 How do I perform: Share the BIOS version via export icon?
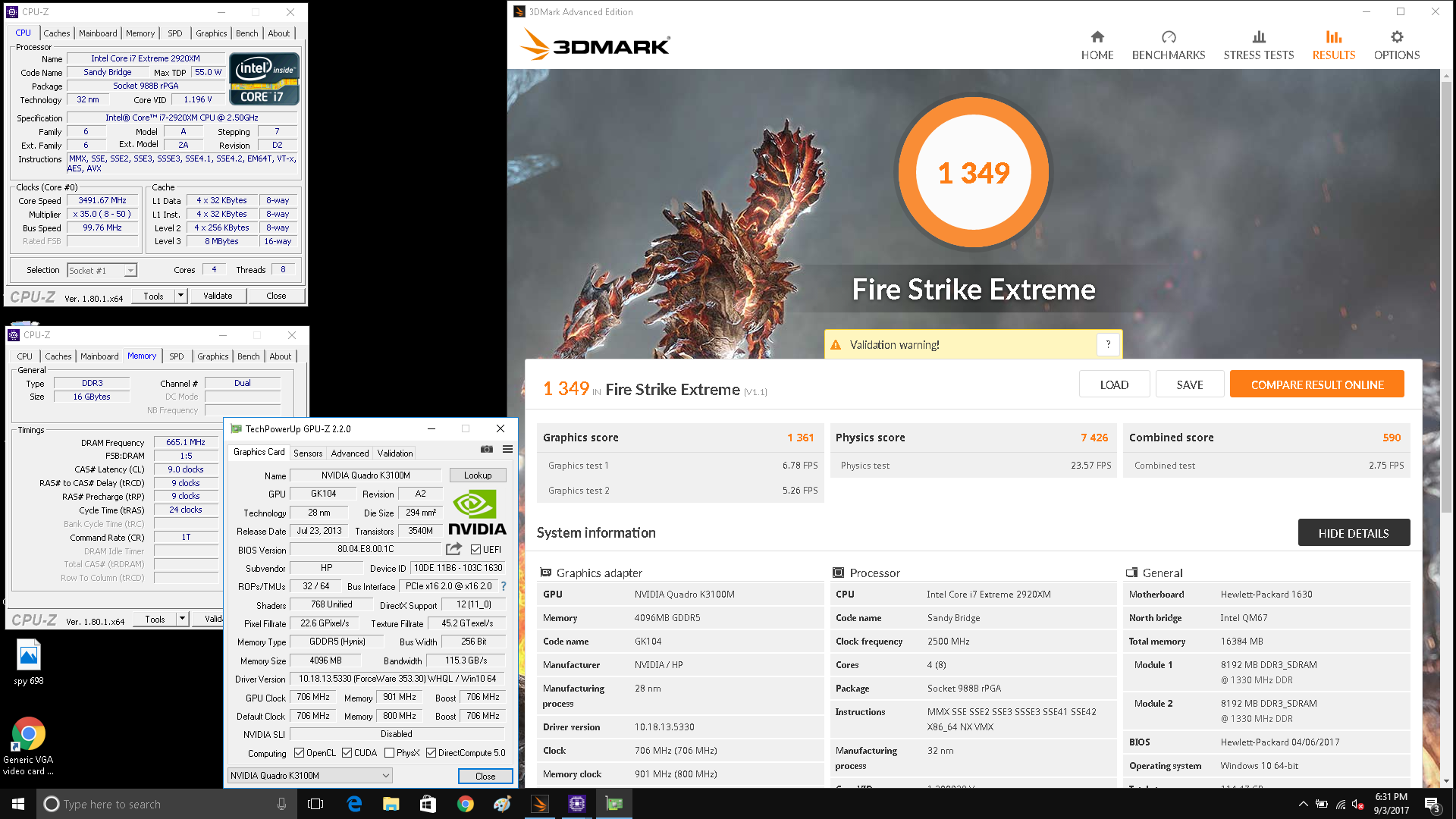tap(453, 549)
